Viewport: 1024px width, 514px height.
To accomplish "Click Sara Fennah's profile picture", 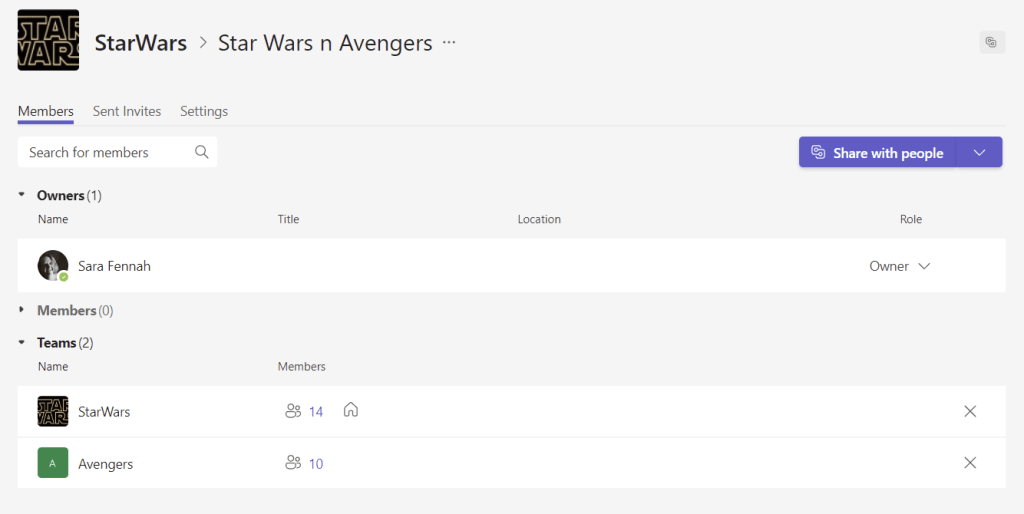I will click(x=52, y=266).
